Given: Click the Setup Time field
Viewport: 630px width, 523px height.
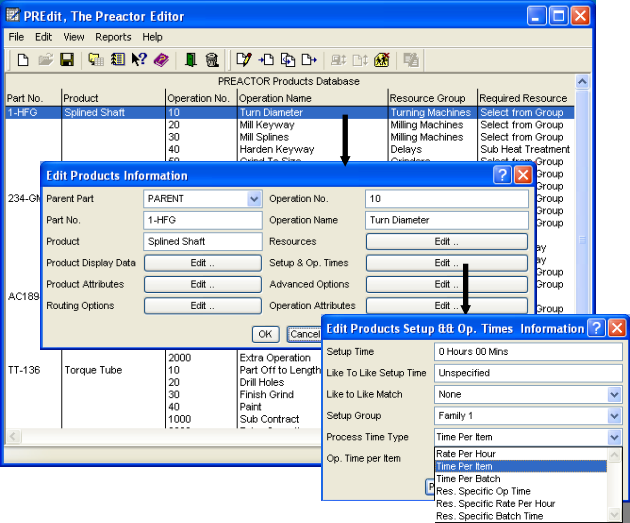Looking at the screenshot, I should [x=528, y=352].
